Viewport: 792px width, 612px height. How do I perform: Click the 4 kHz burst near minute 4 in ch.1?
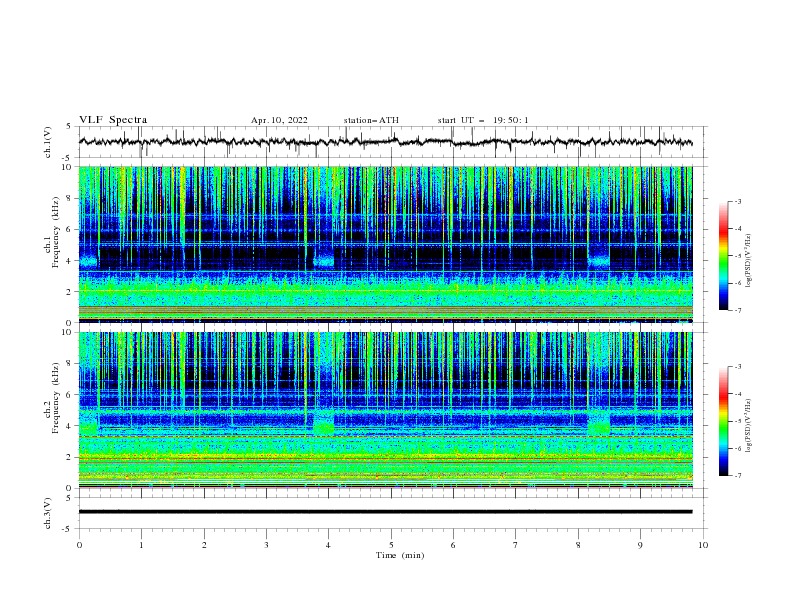tap(324, 261)
